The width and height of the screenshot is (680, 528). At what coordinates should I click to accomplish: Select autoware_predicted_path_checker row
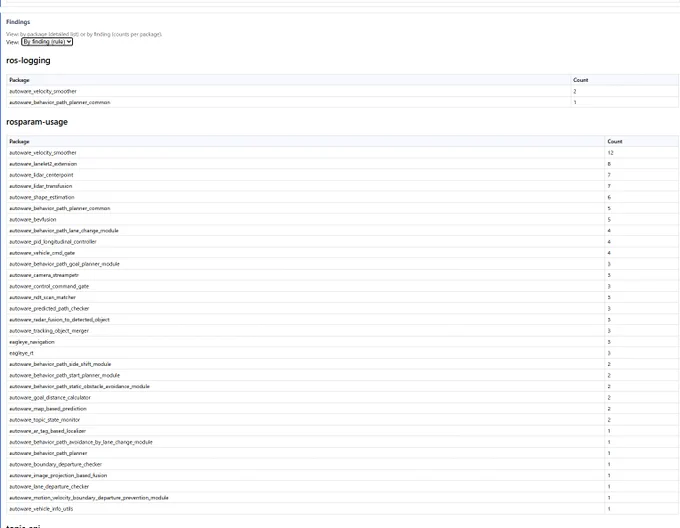tap(343, 309)
